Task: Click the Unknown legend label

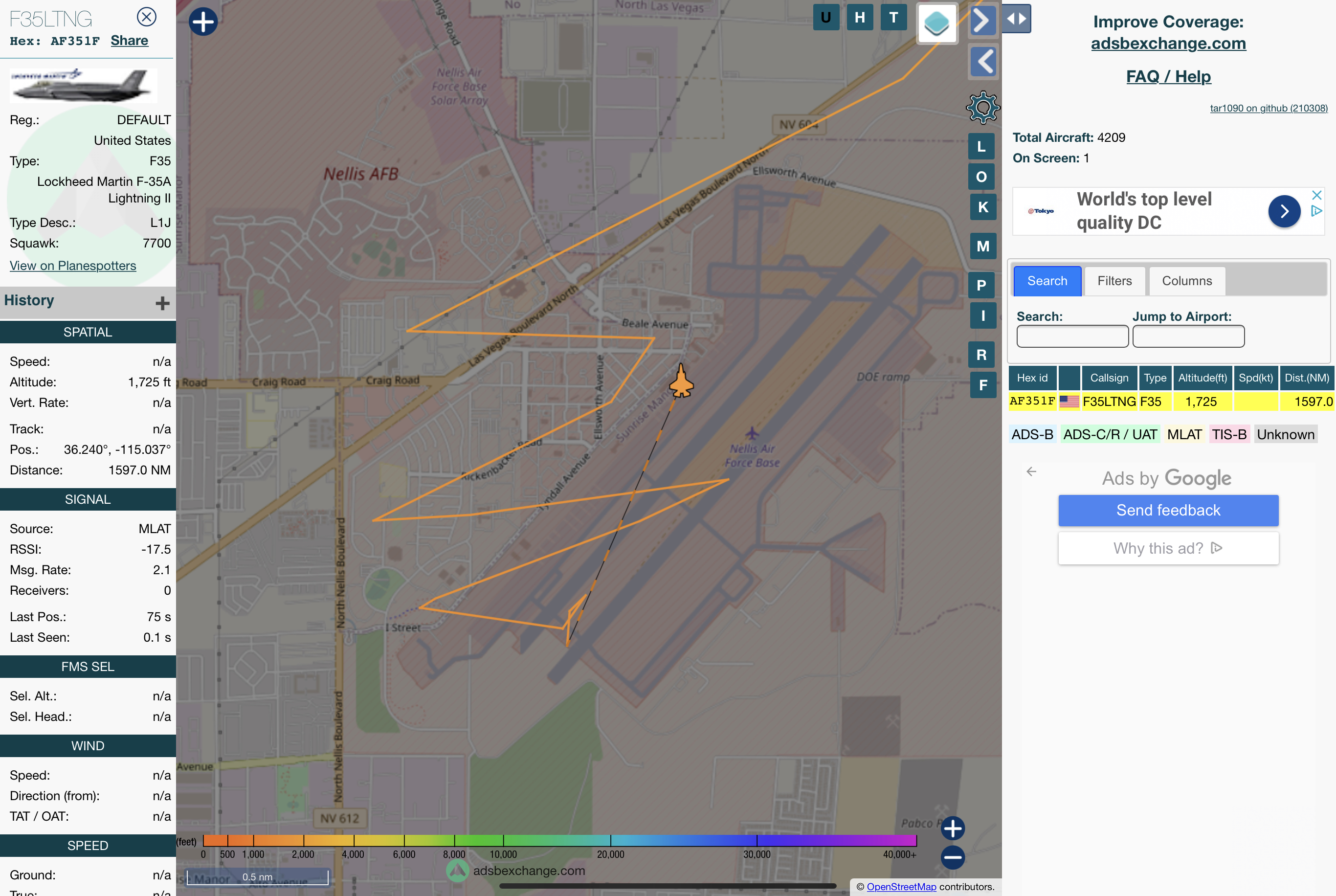Action: coord(1285,434)
